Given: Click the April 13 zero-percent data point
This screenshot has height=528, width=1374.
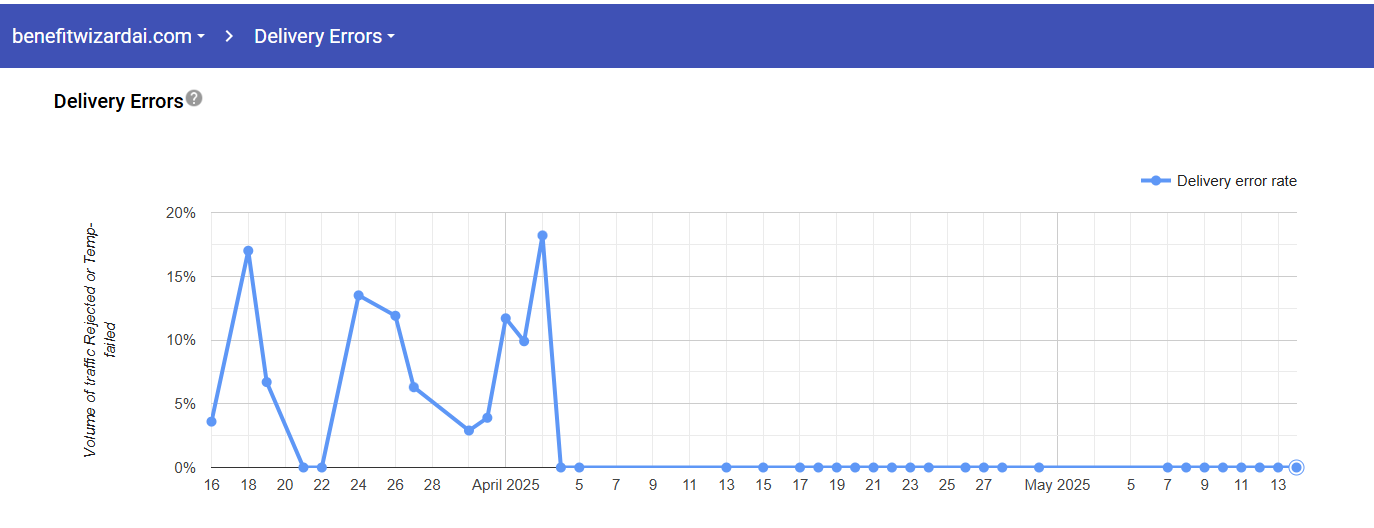Looking at the screenshot, I should tap(726, 467).
